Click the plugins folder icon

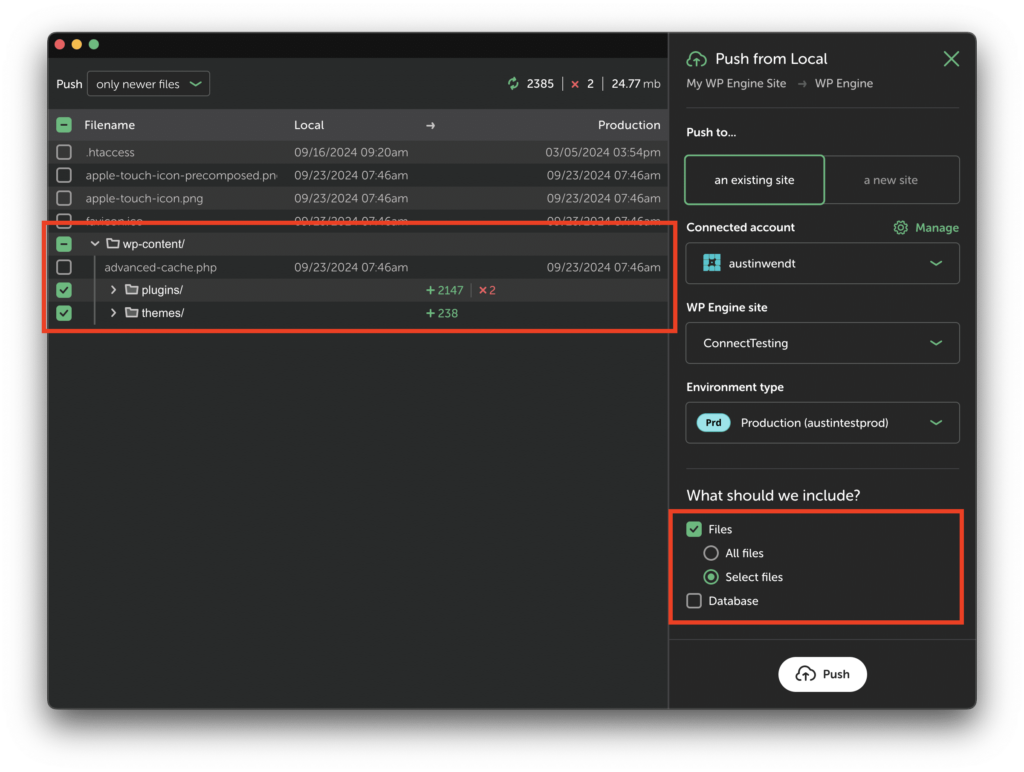click(131, 290)
